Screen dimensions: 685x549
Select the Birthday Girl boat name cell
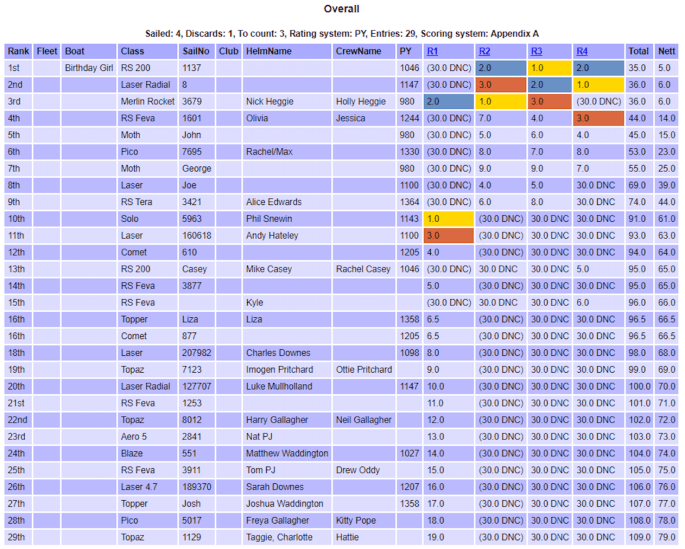click(88, 68)
